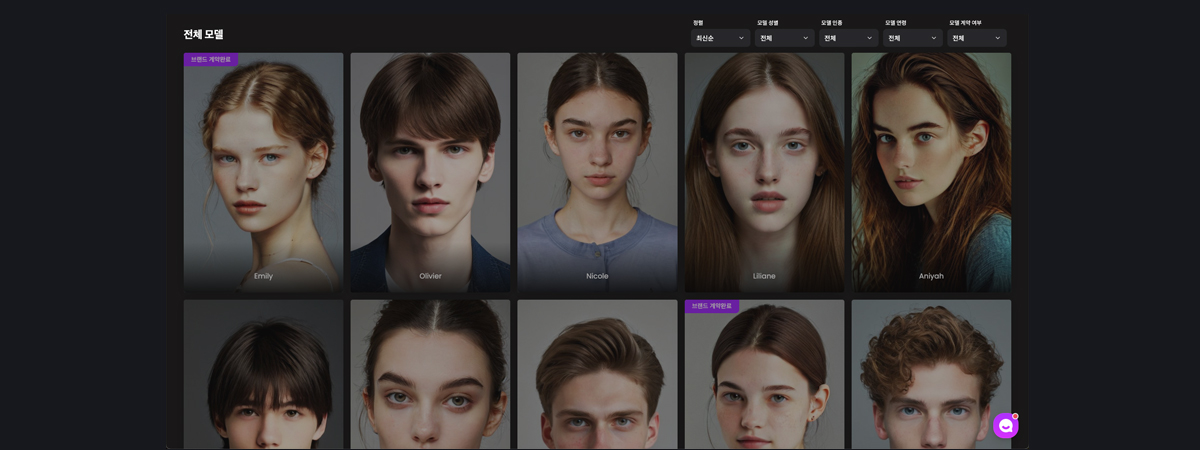Open the 정렬 dropdown showing 최신순

click(x=720, y=38)
